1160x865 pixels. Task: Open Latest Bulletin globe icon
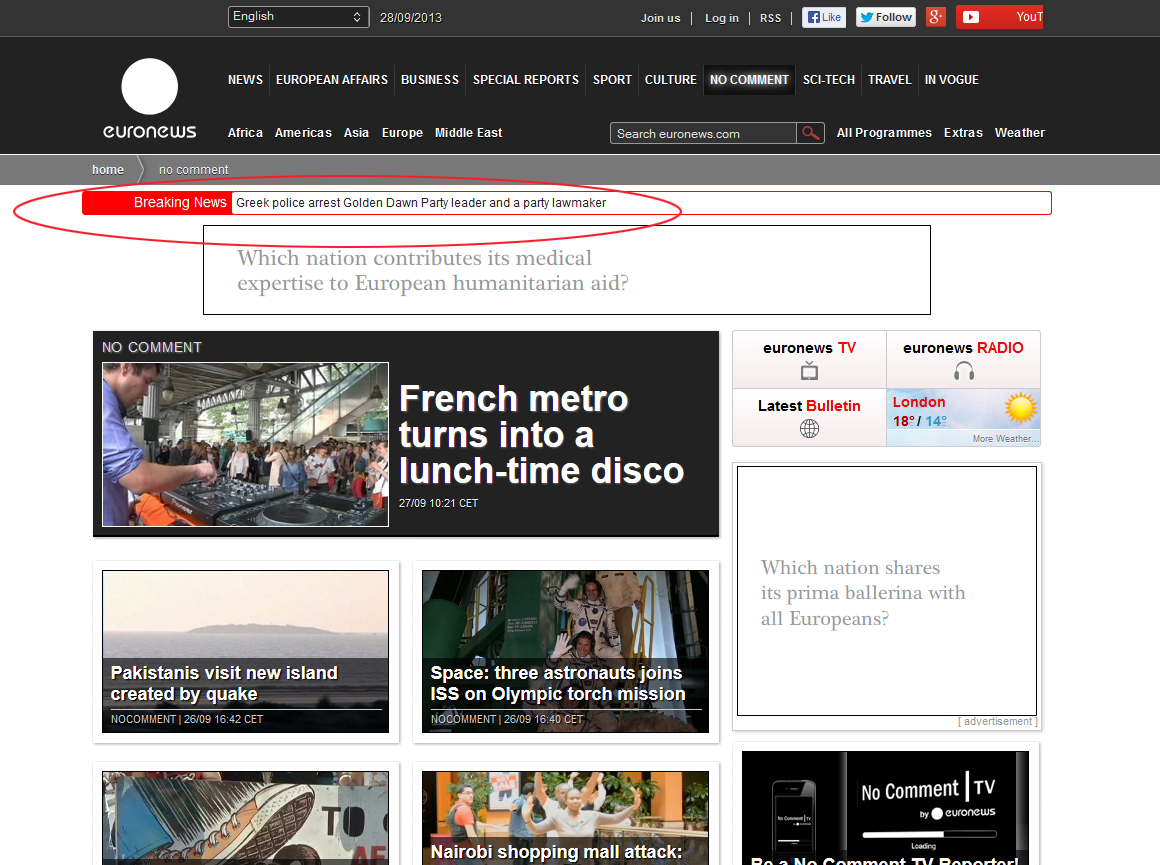(x=809, y=429)
